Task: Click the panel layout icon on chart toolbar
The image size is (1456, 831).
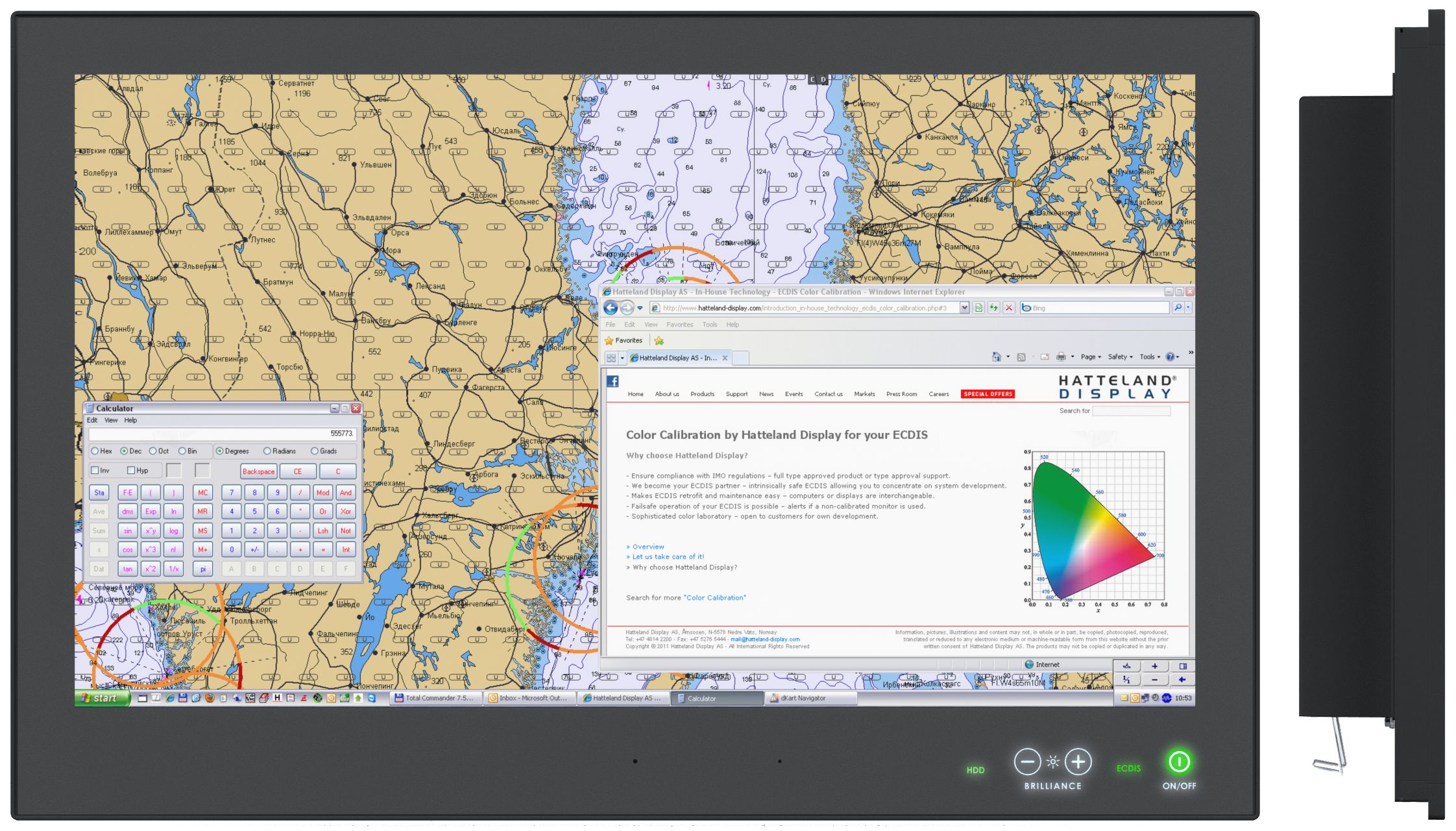Action: pyautogui.click(x=1182, y=666)
